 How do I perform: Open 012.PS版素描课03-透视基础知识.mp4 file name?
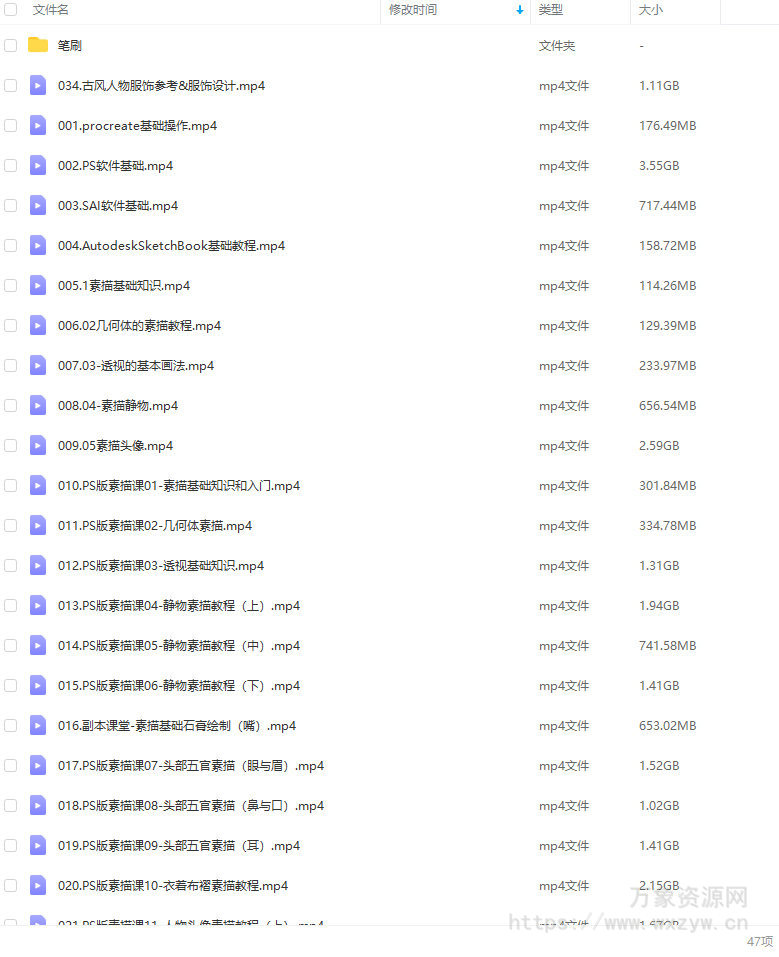tap(161, 566)
